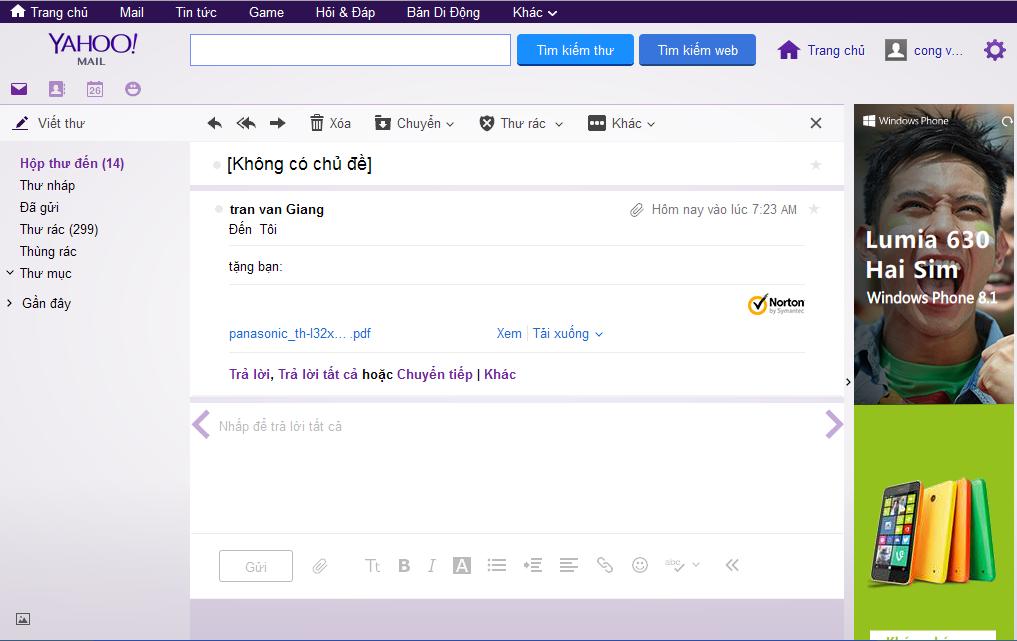The width and height of the screenshot is (1017, 641).
Task: Open the settings gear icon
Action: (995, 50)
